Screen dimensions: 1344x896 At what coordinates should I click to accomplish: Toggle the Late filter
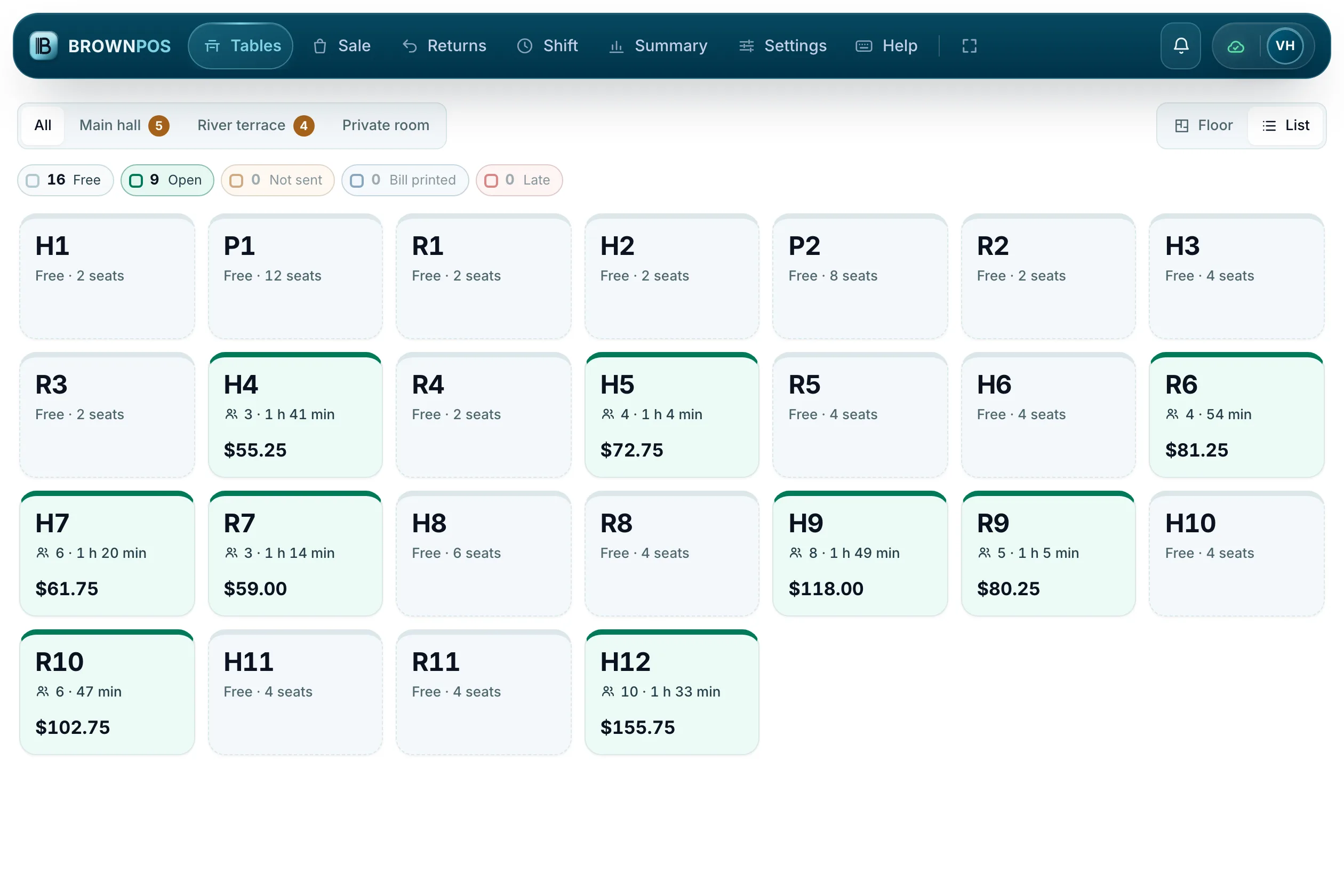coord(519,180)
